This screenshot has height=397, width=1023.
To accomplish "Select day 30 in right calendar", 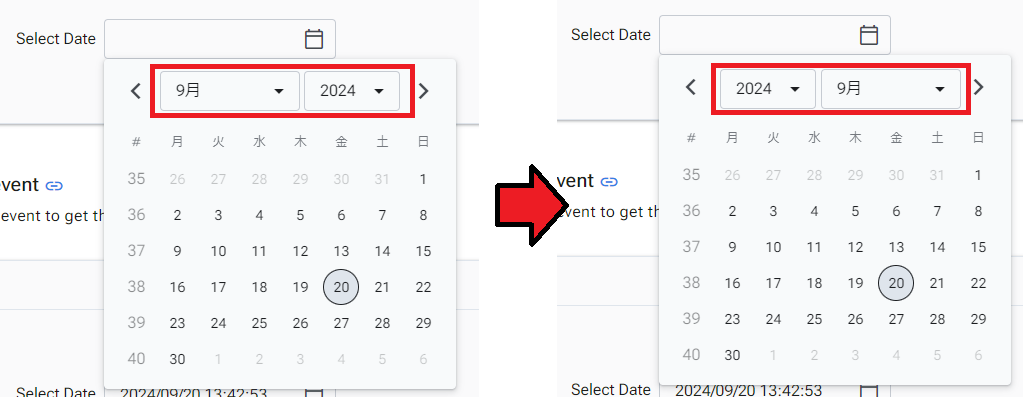I will [732, 355].
